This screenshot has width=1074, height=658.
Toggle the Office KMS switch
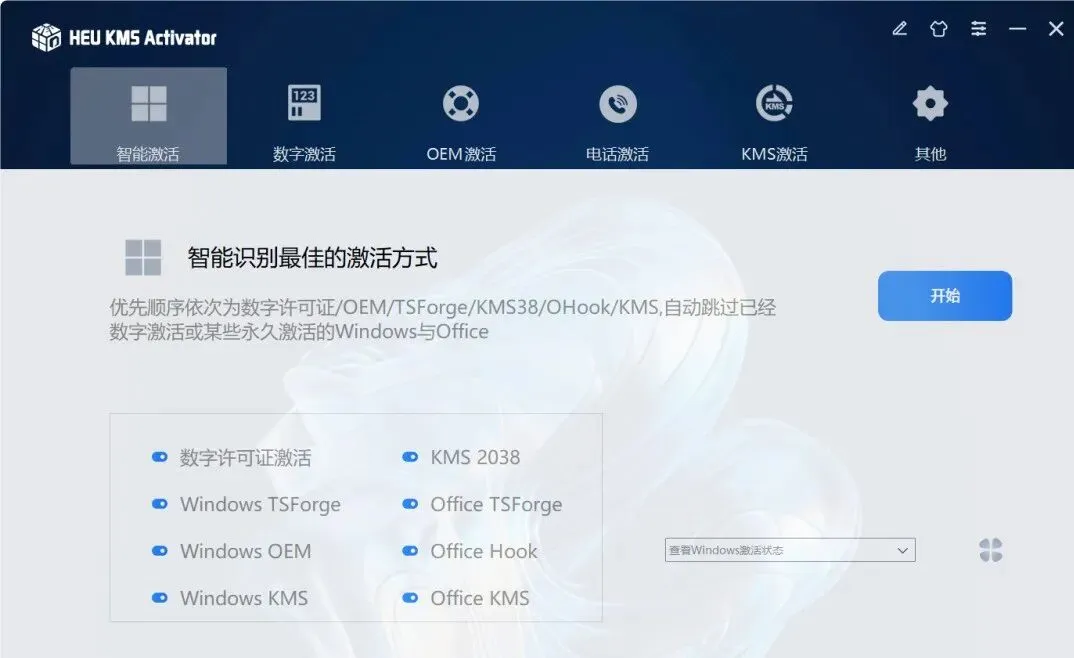pyautogui.click(x=410, y=598)
